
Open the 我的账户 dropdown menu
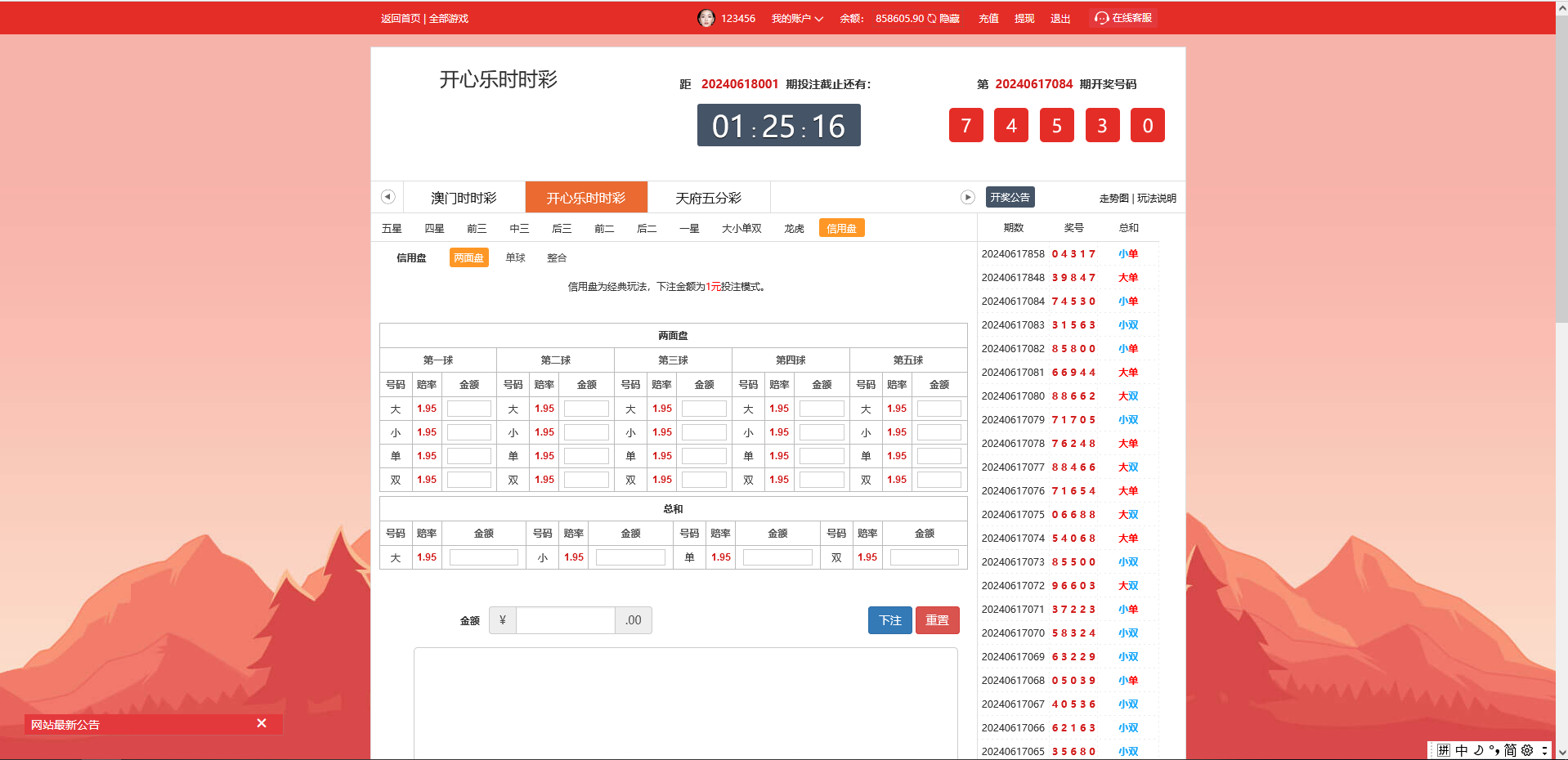(797, 18)
